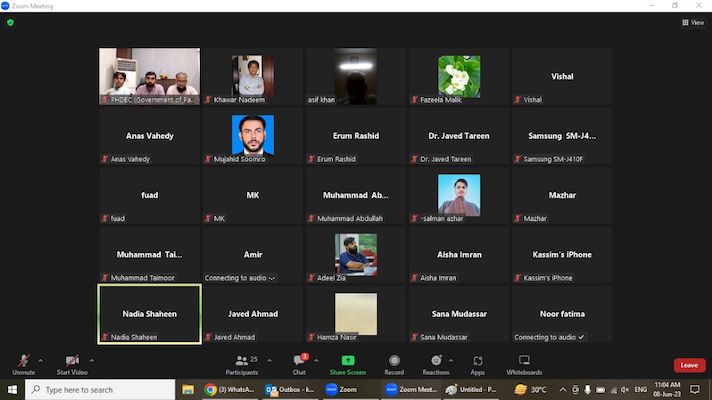Viewport: 712px width, 400px height.
Task: Select Nadia Shaheen's highlighted video tile
Action: pos(149,314)
